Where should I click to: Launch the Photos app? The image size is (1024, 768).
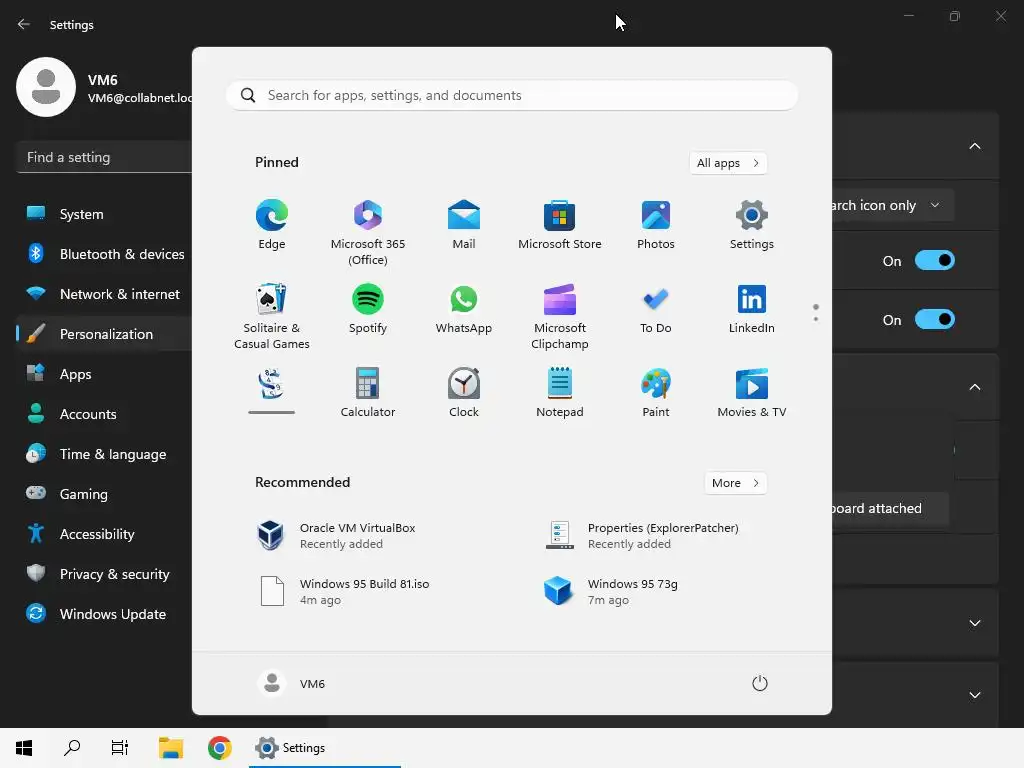(656, 225)
